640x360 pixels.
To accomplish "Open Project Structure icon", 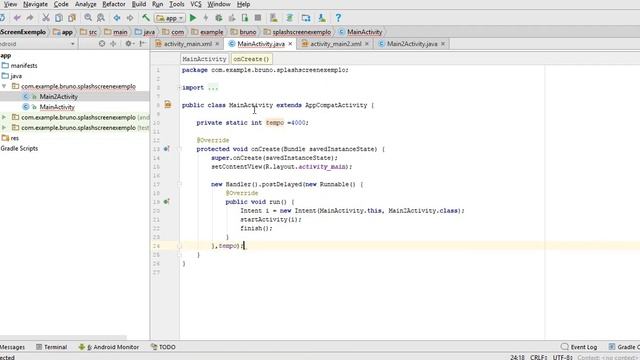I will [306, 18].
